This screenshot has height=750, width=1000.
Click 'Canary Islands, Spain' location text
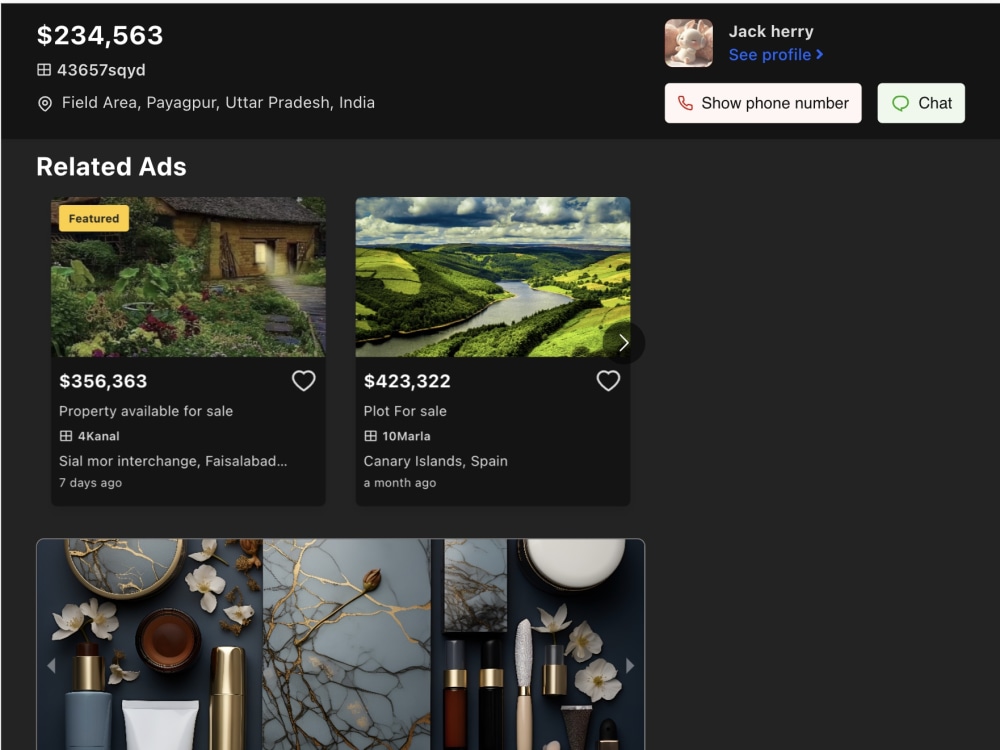point(436,461)
